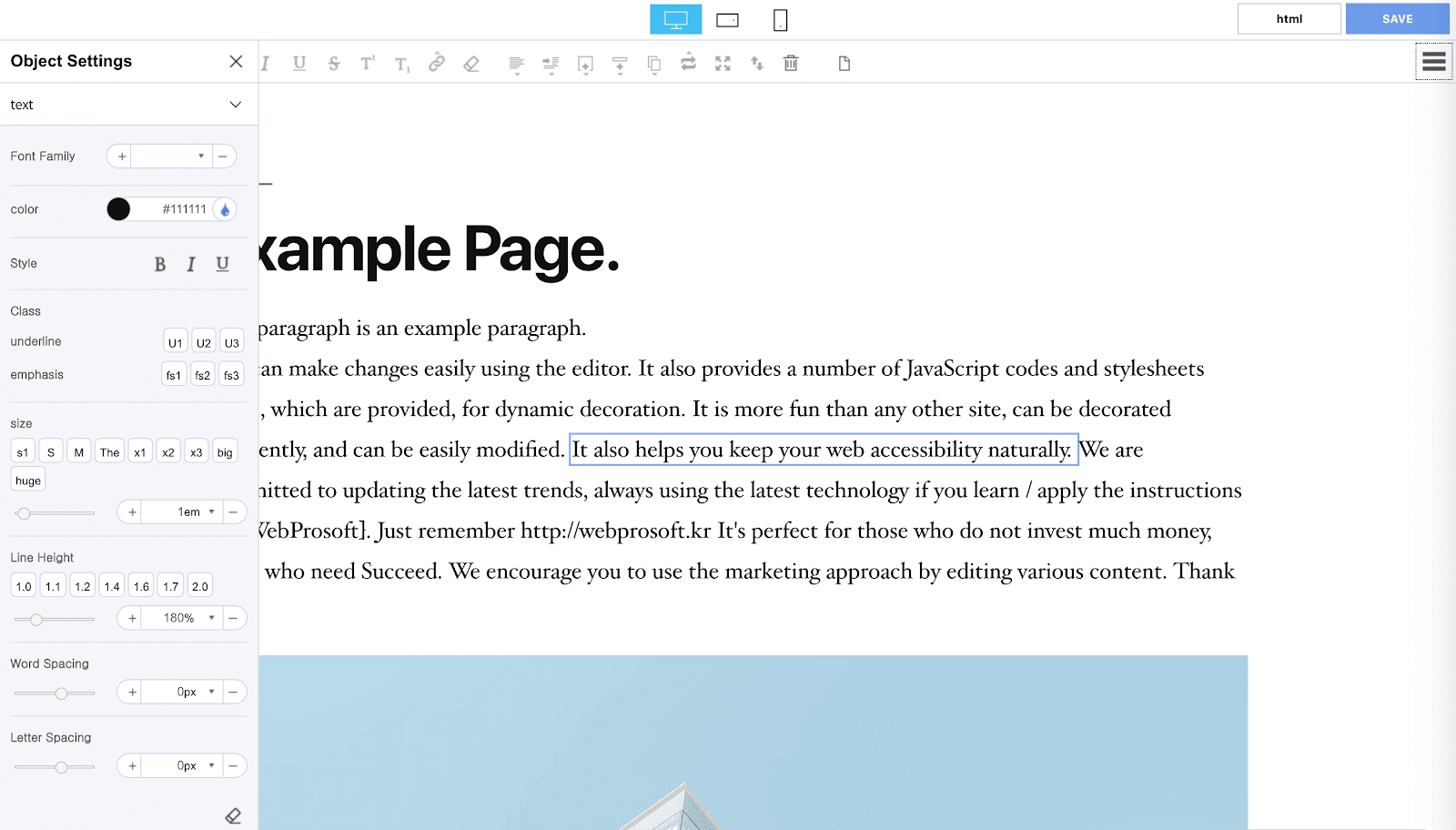Increase Font Family with plus button

[121, 157]
